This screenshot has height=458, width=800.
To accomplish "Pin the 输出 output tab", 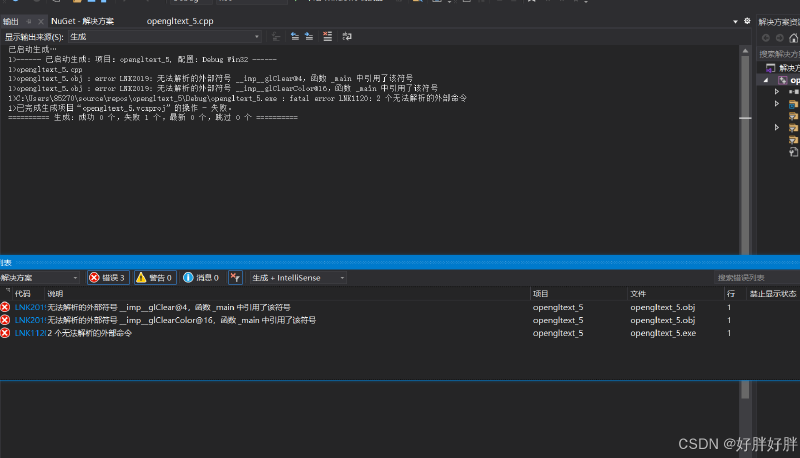I will pos(29,21).
